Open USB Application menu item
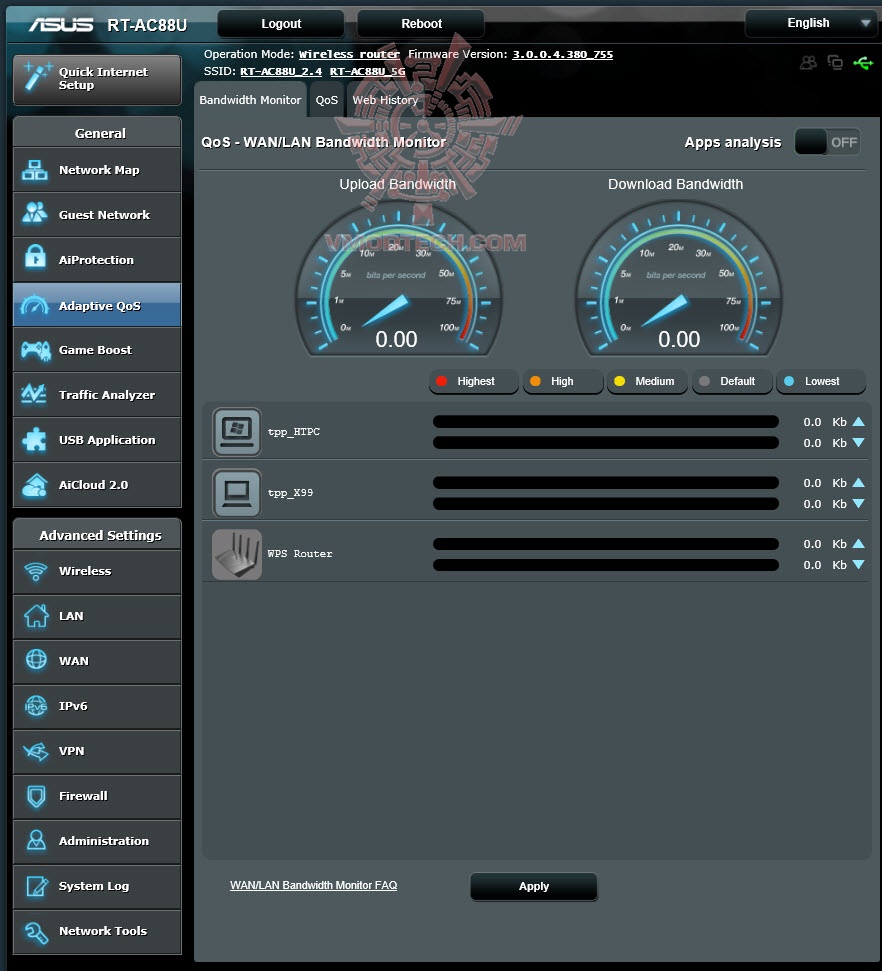 (97, 440)
